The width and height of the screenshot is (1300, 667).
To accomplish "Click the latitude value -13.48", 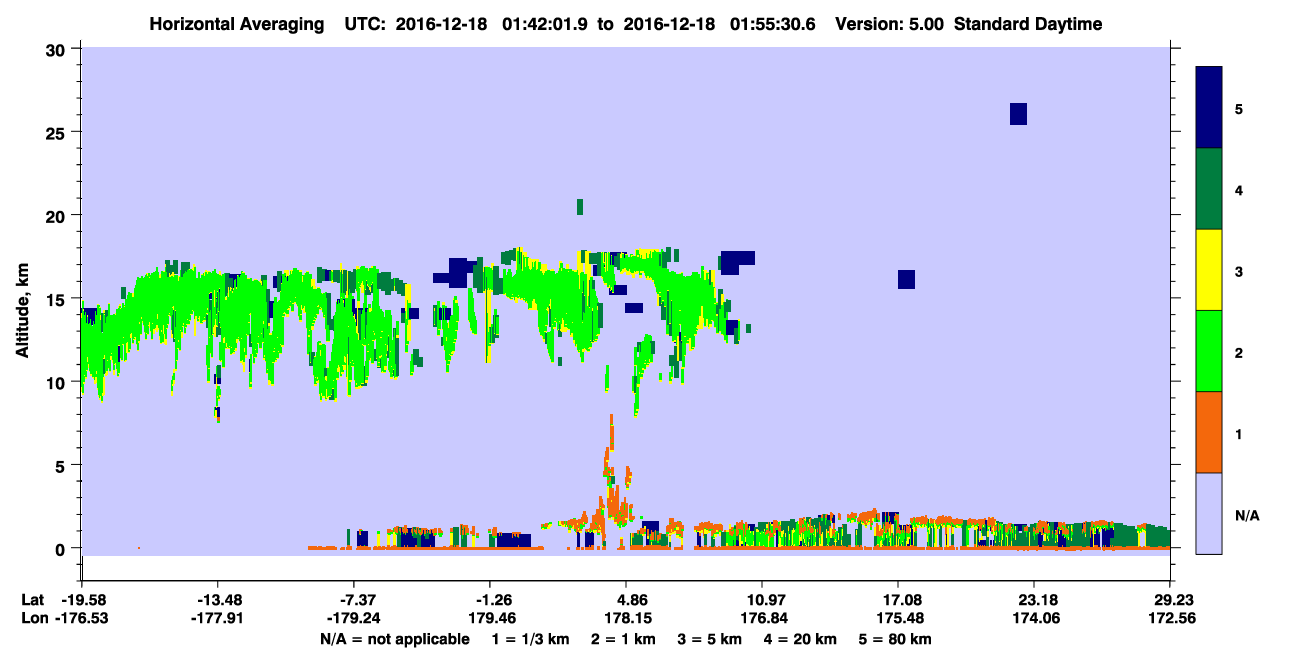I will pos(218,600).
